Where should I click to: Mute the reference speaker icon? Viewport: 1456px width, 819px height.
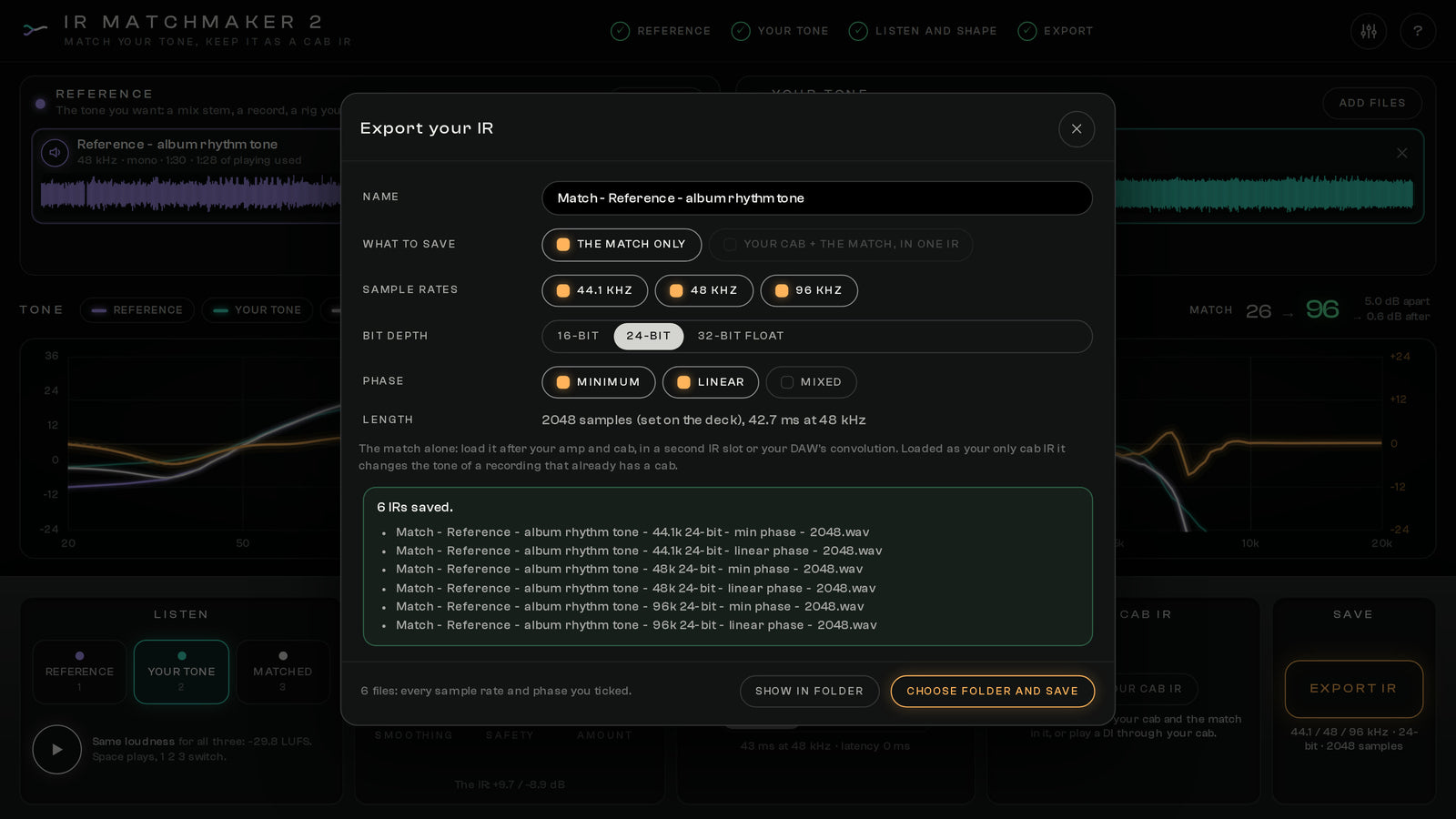coord(55,153)
